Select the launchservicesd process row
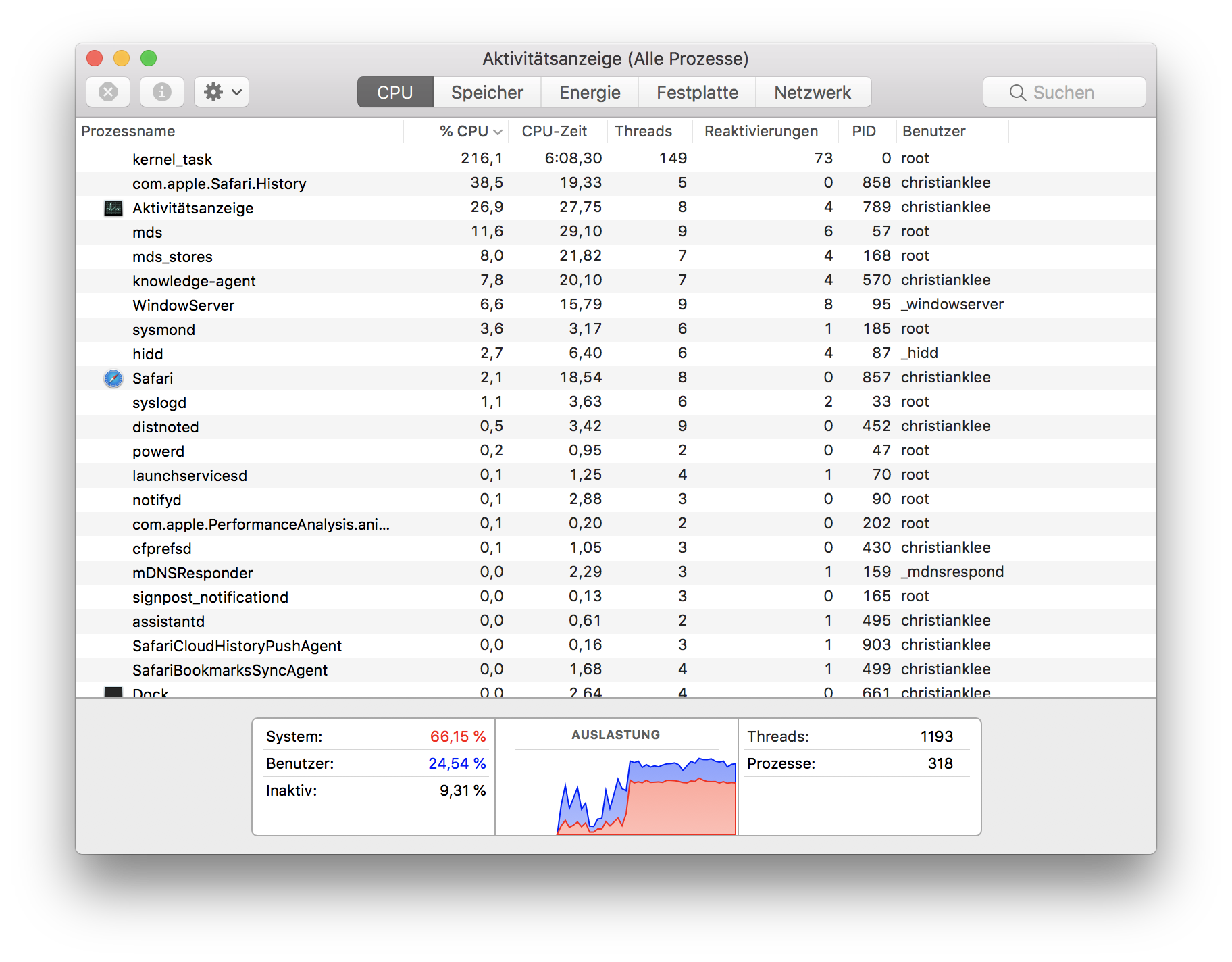 point(616,475)
